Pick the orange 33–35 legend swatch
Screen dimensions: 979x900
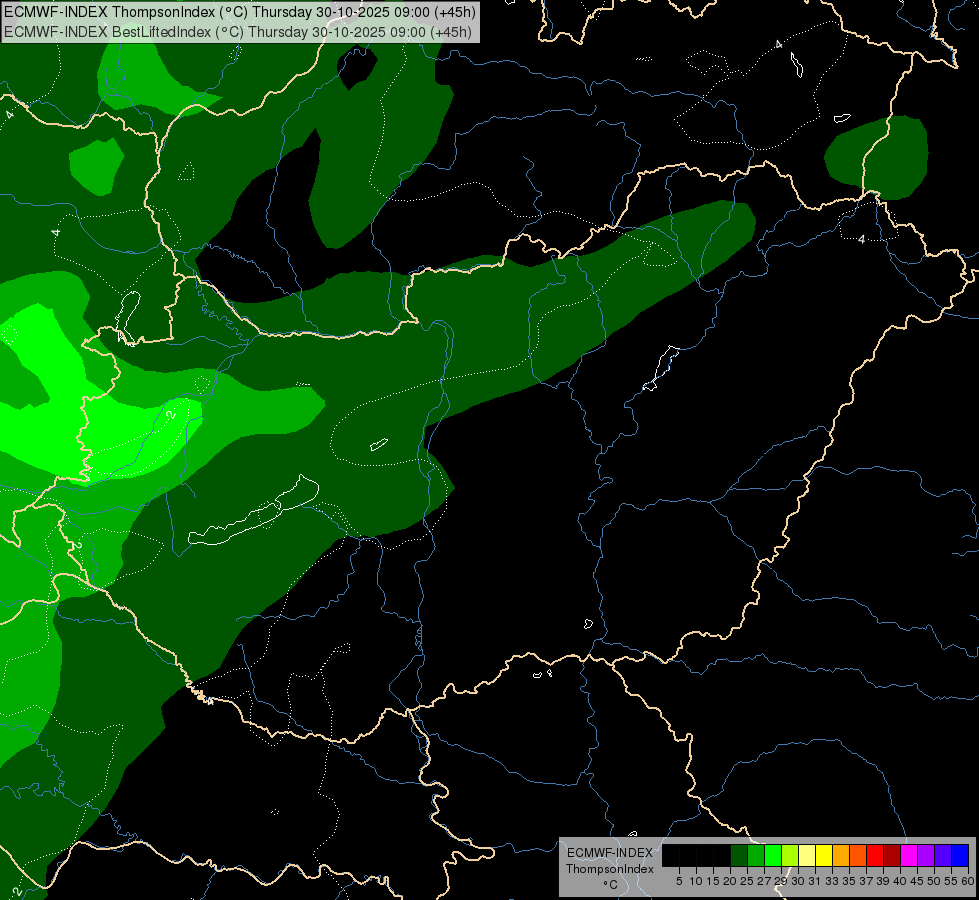point(841,855)
